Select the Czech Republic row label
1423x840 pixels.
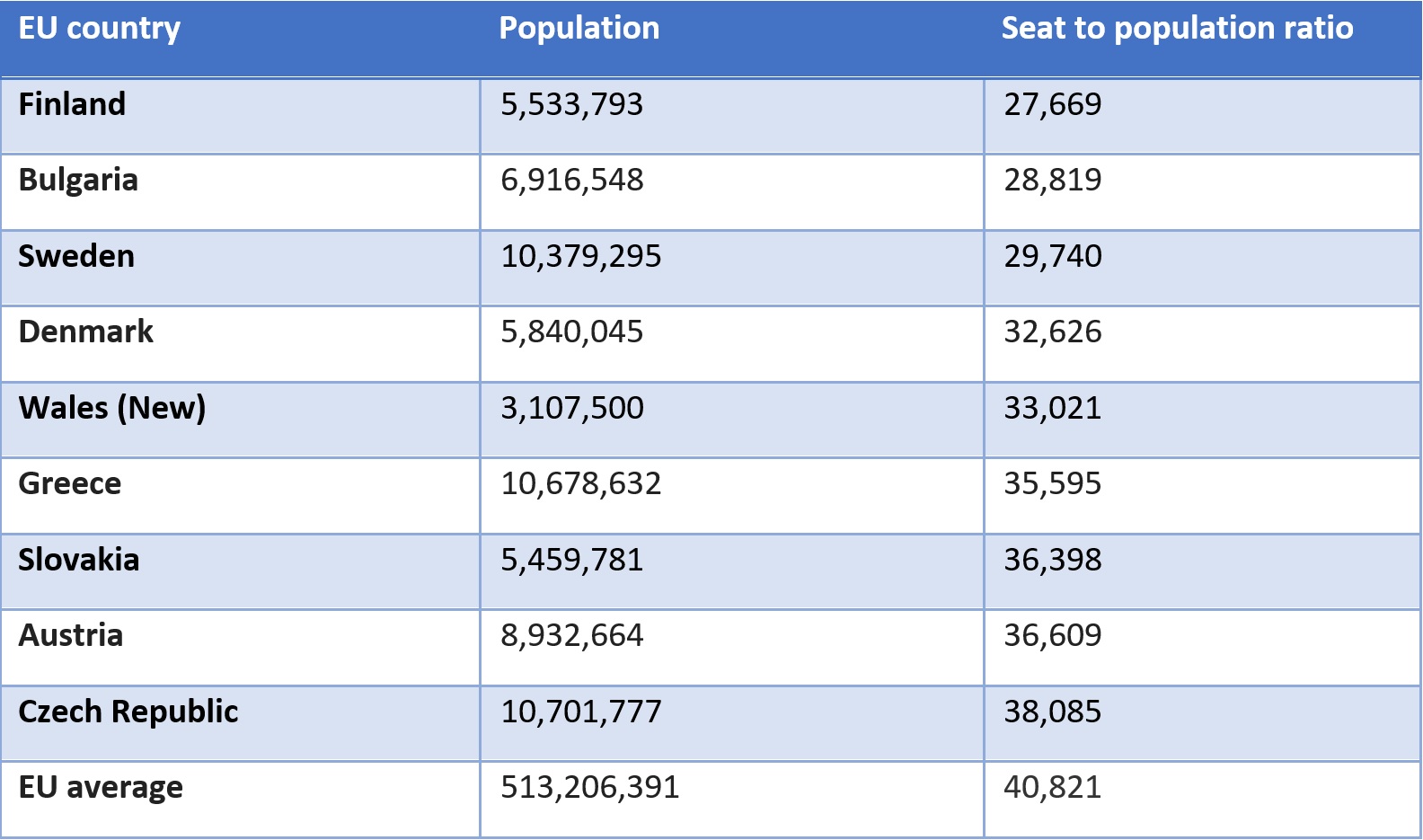128,712
